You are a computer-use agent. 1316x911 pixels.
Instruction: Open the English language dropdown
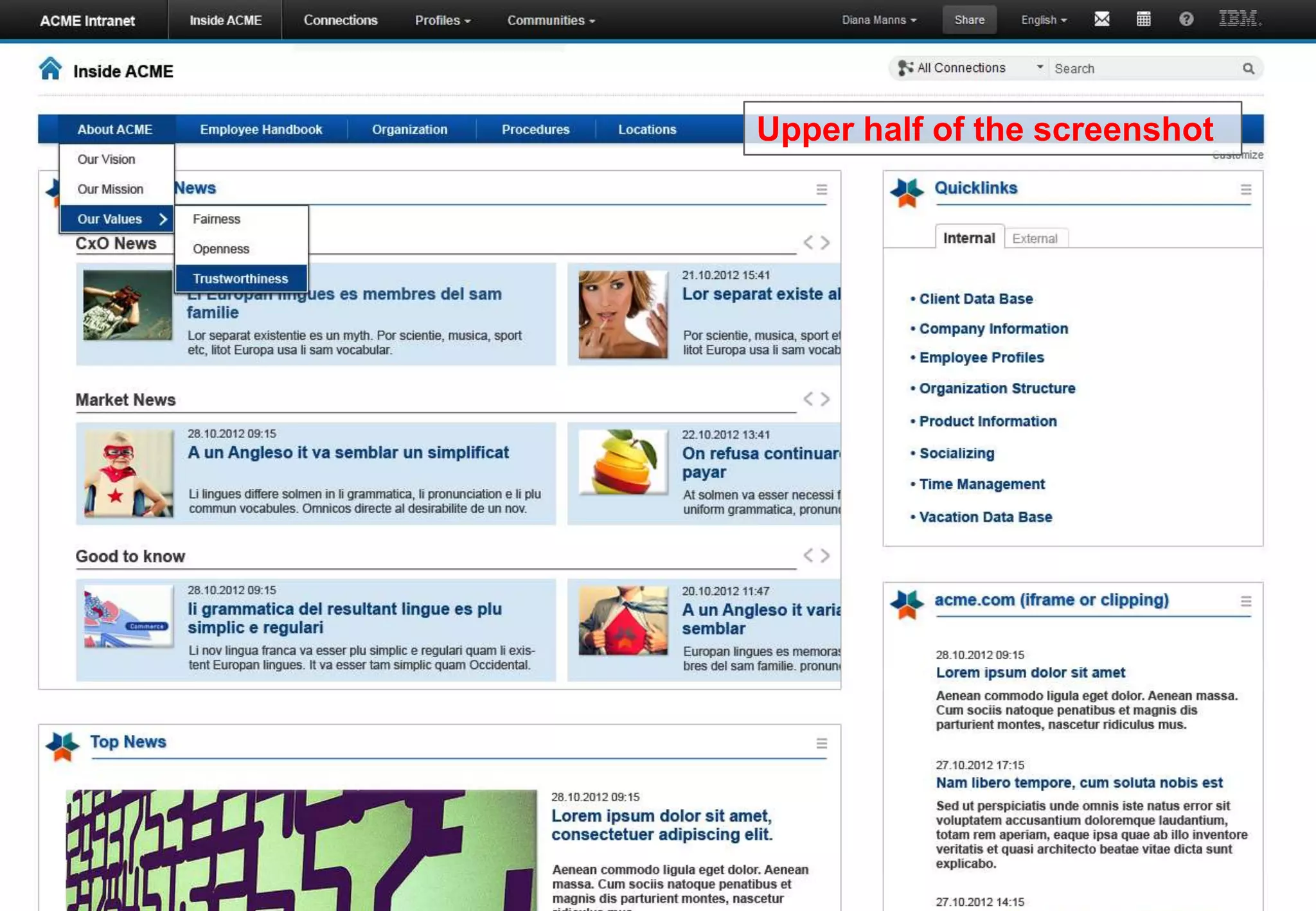(x=1044, y=20)
